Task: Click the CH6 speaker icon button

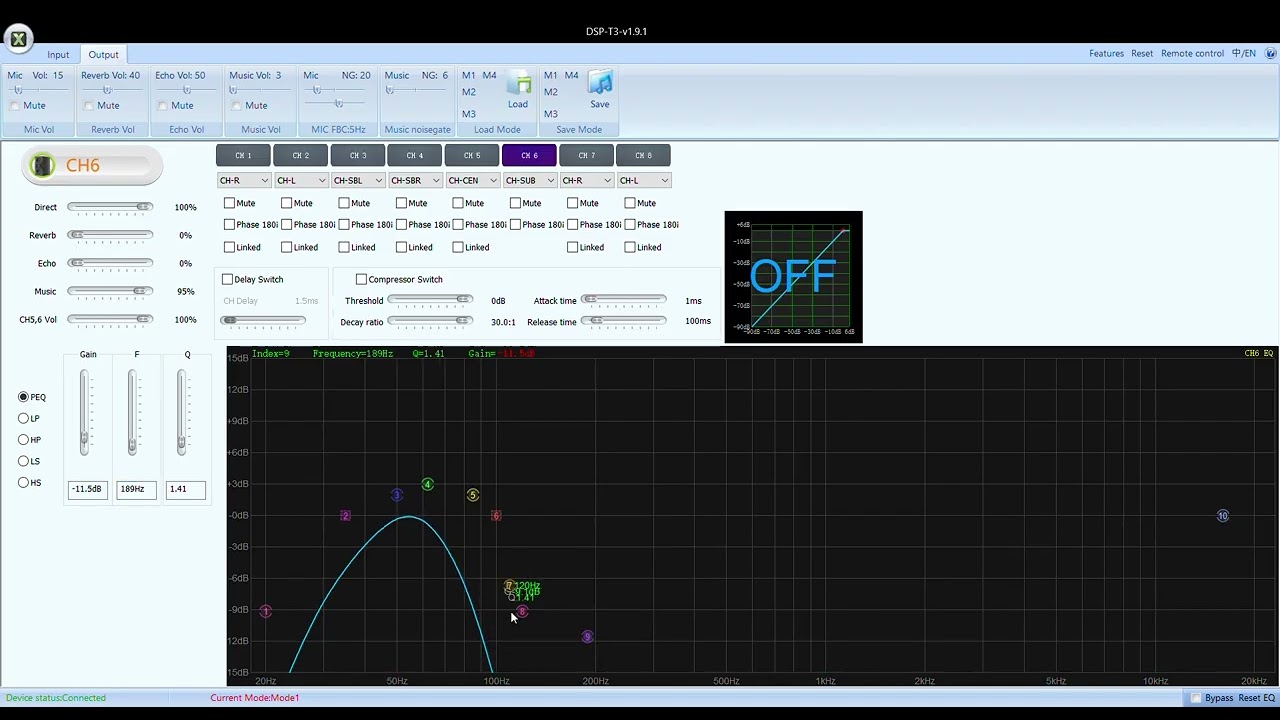Action: point(42,166)
